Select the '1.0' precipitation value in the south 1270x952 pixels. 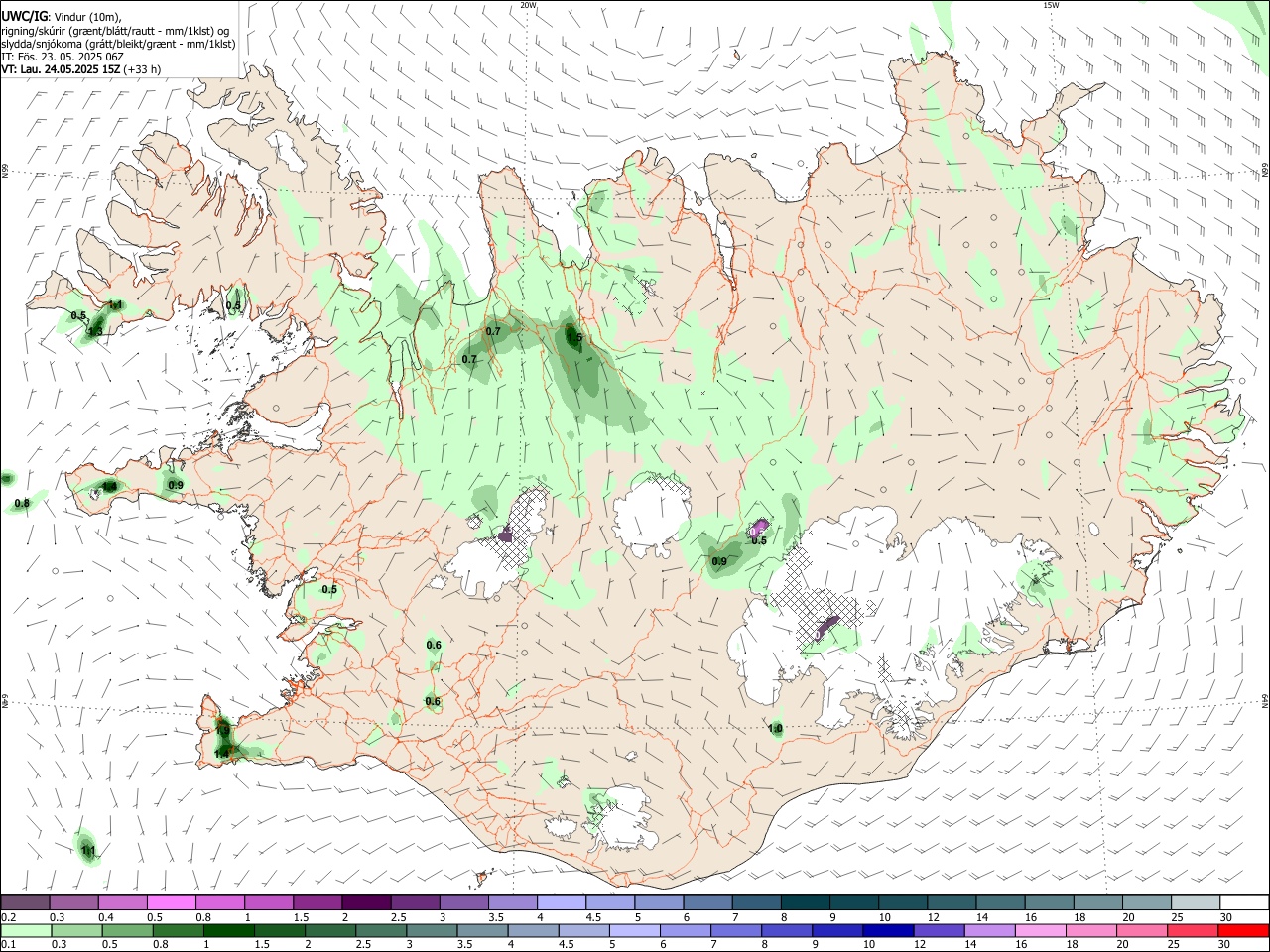click(776, 729)
